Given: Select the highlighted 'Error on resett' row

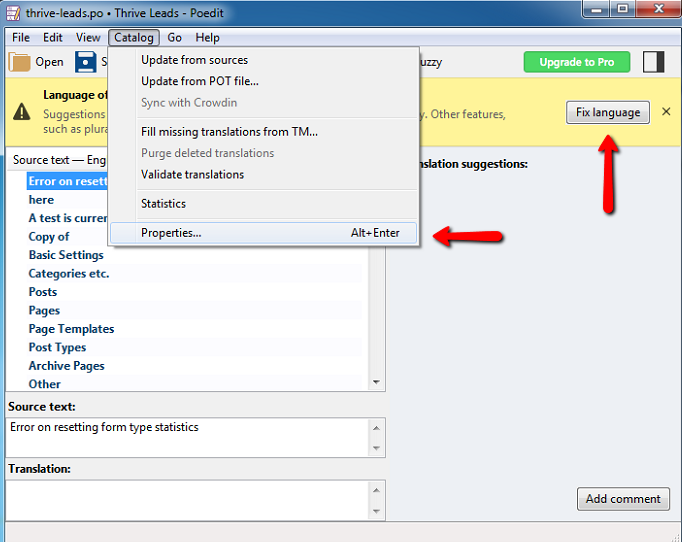Looking at the screenshot, I should click(67, 181).
